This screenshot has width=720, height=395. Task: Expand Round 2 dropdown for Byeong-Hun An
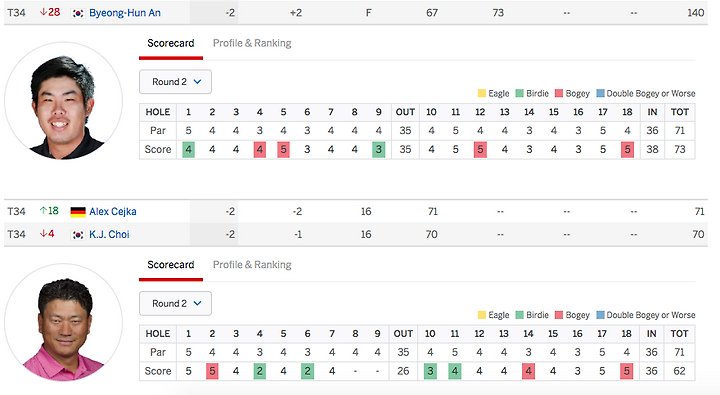(175, 82)
